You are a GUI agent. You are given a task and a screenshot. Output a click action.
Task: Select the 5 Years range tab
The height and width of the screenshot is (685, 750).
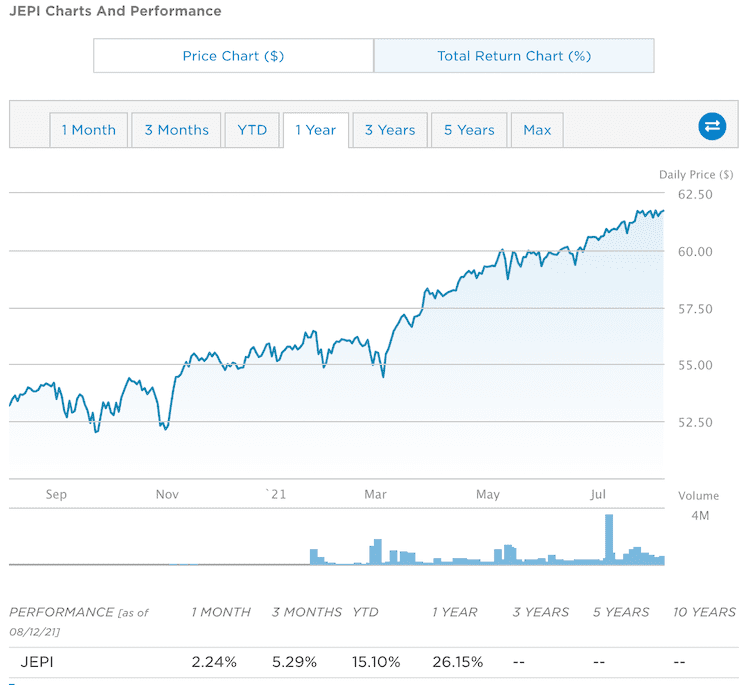click(469, 130)
